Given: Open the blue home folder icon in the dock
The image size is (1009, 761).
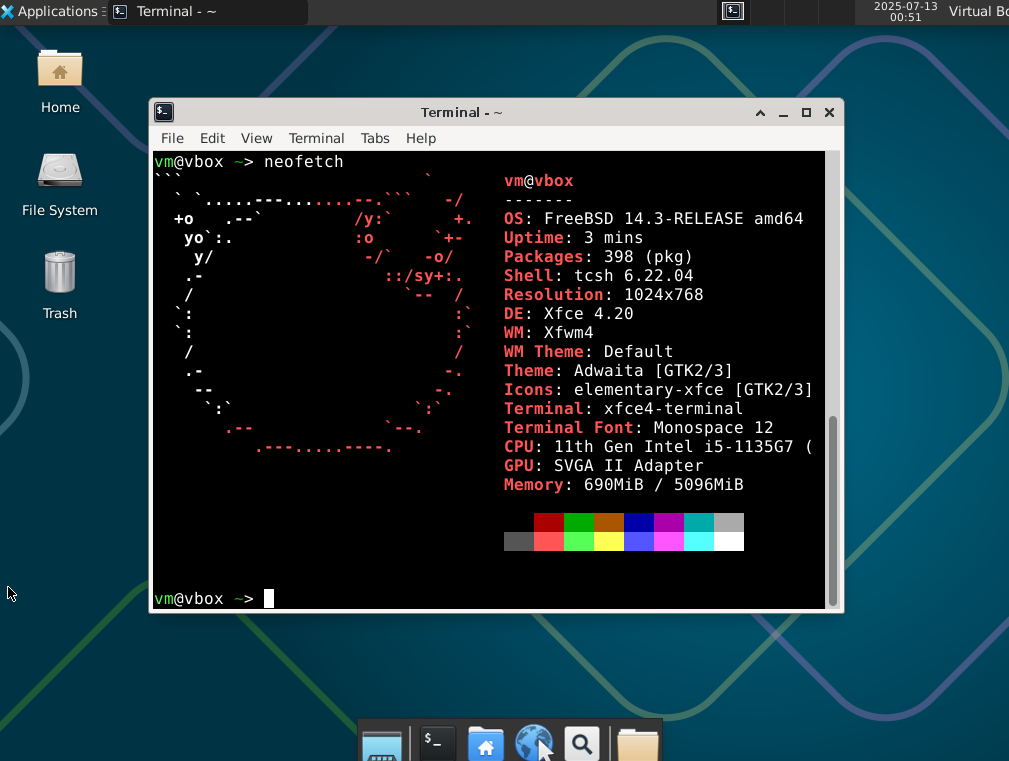Looking at the screenshot, I should (x=486, y=744).
